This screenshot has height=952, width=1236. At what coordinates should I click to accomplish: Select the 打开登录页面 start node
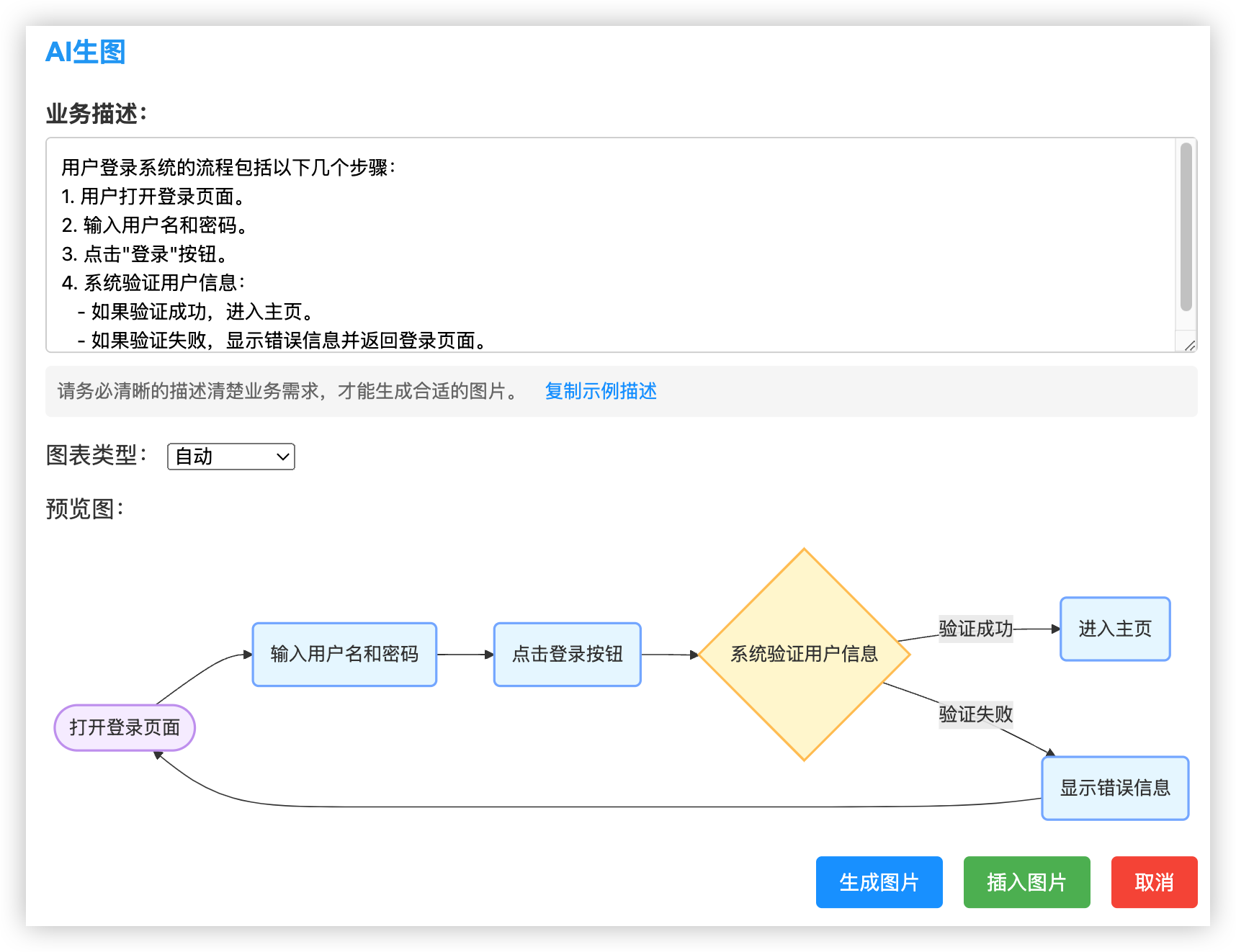pyautogui.click(x=125, y=727)
